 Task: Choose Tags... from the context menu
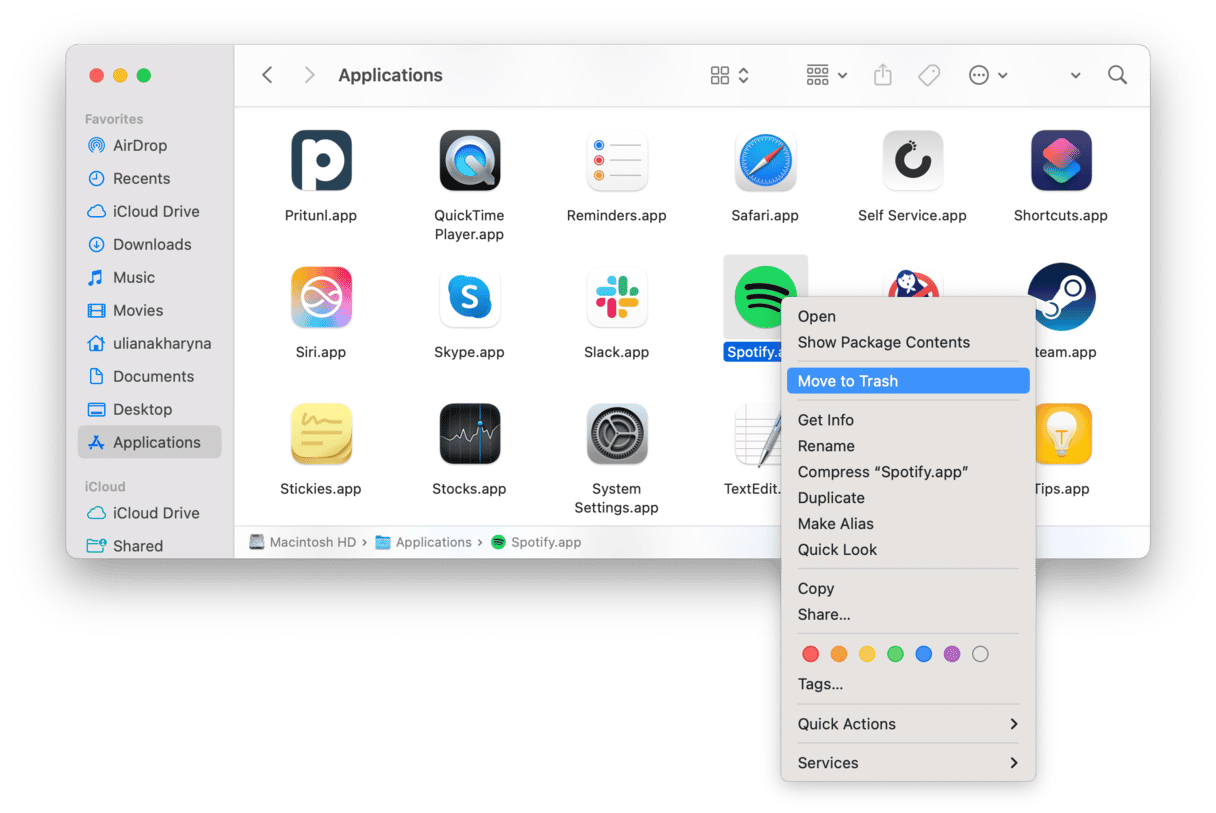[x=908, y=684]
